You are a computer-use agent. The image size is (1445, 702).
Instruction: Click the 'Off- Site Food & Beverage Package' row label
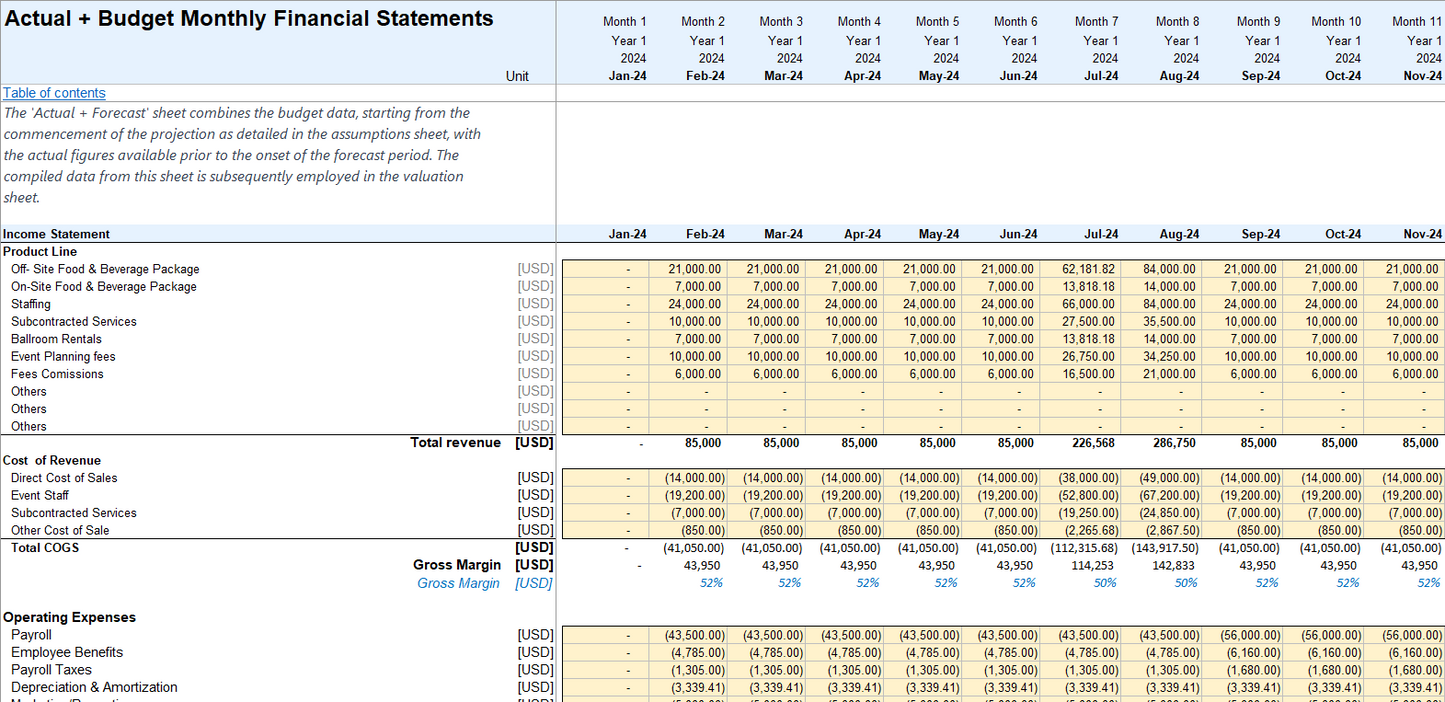(x=105, y=269)
